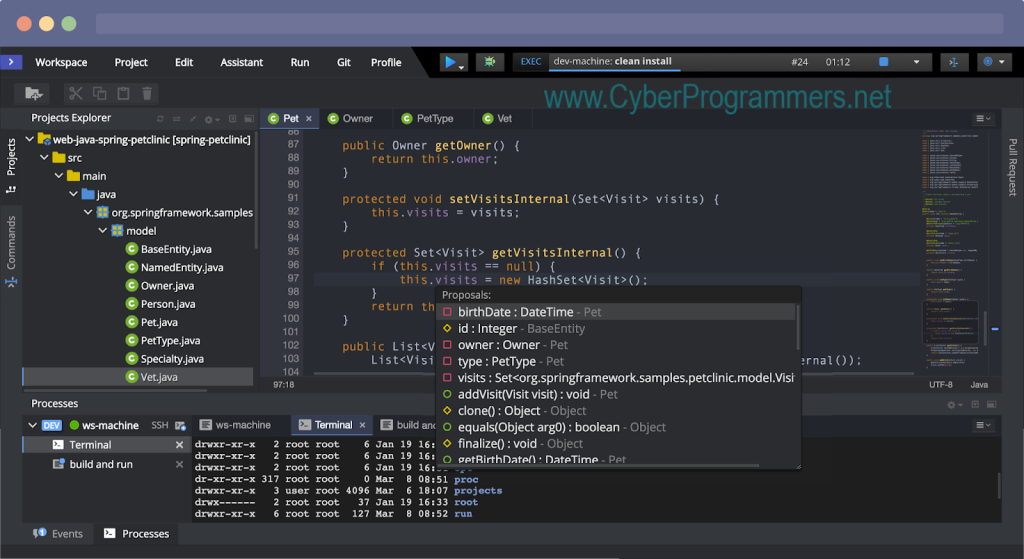Click the Projects Explorer refresh icon
1024x559 pixels.
(160, 119)
